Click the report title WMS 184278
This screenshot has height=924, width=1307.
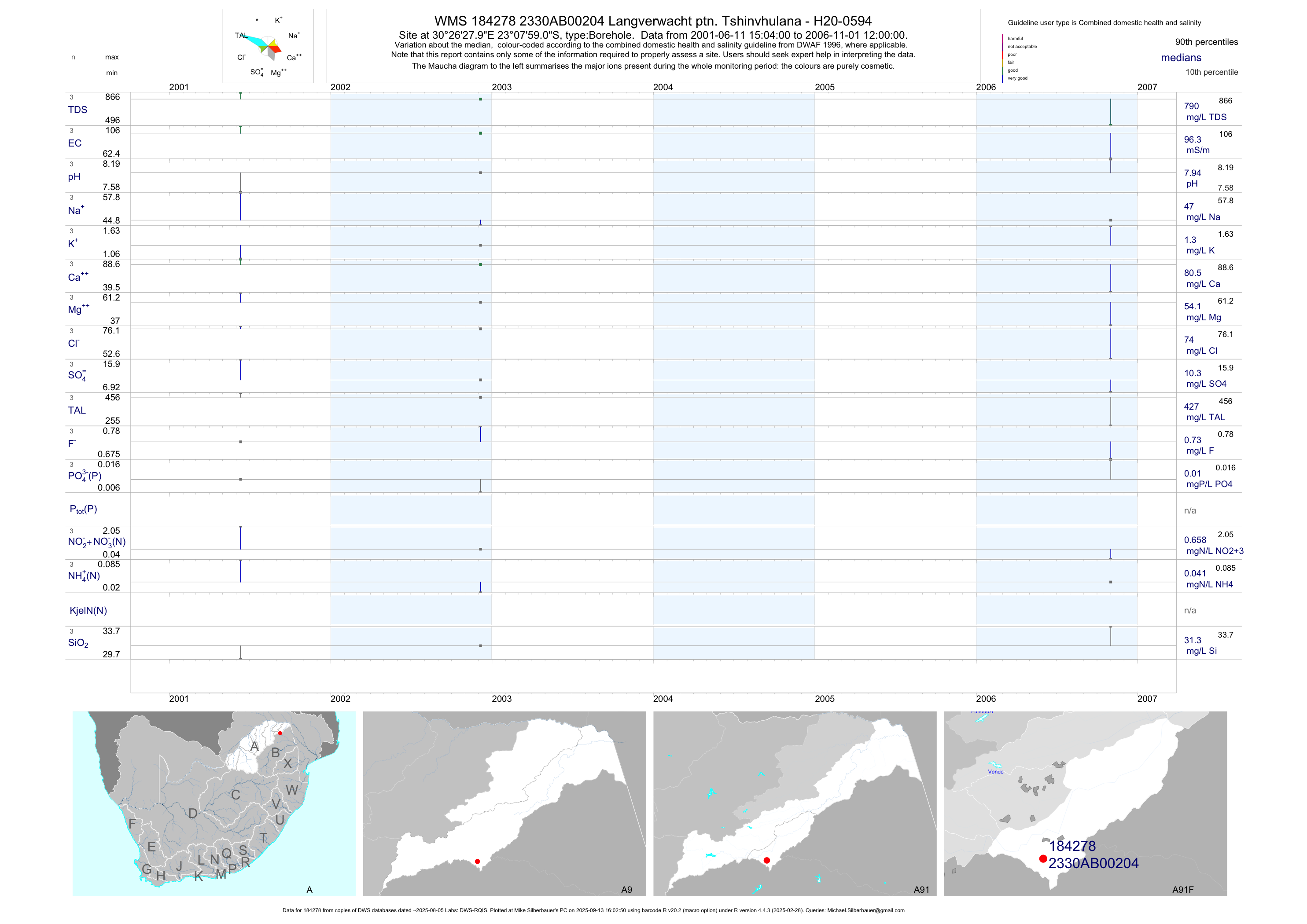click(x=653, y=21)
